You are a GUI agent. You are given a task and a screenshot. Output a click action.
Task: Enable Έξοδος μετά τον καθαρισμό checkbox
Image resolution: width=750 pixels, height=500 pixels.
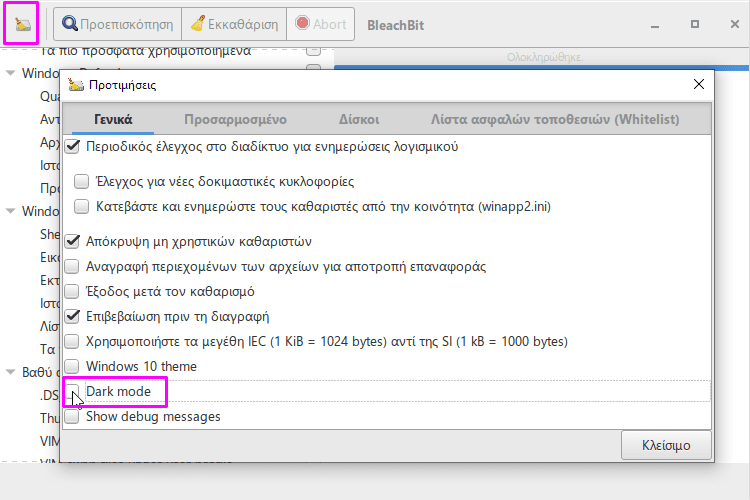[72, 291]
